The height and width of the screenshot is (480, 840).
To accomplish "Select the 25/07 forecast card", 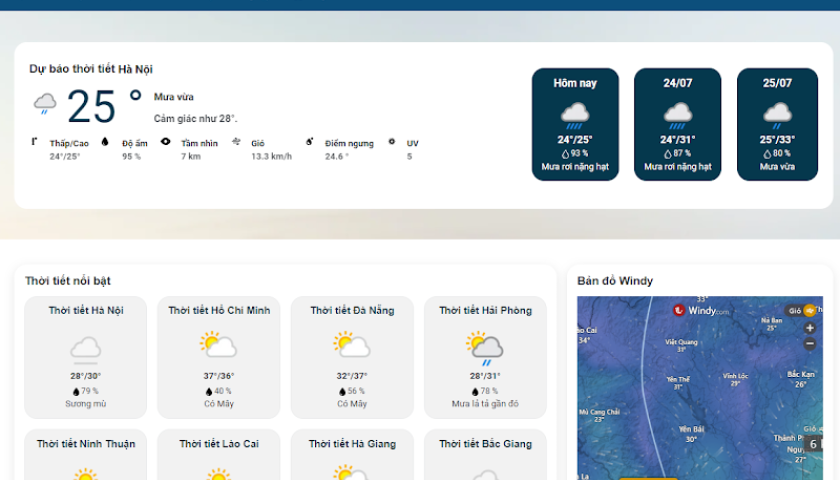I will point(777,125).
